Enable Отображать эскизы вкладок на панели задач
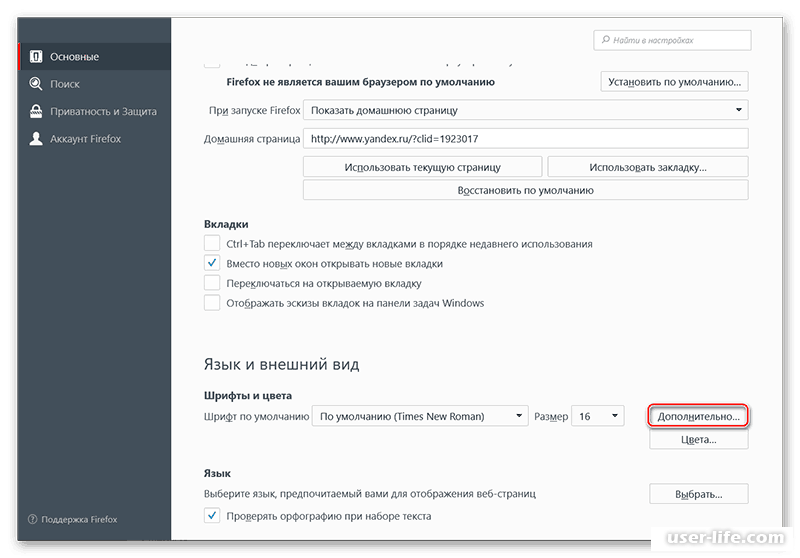Screen dimensions: 800x558 point(212,303)
